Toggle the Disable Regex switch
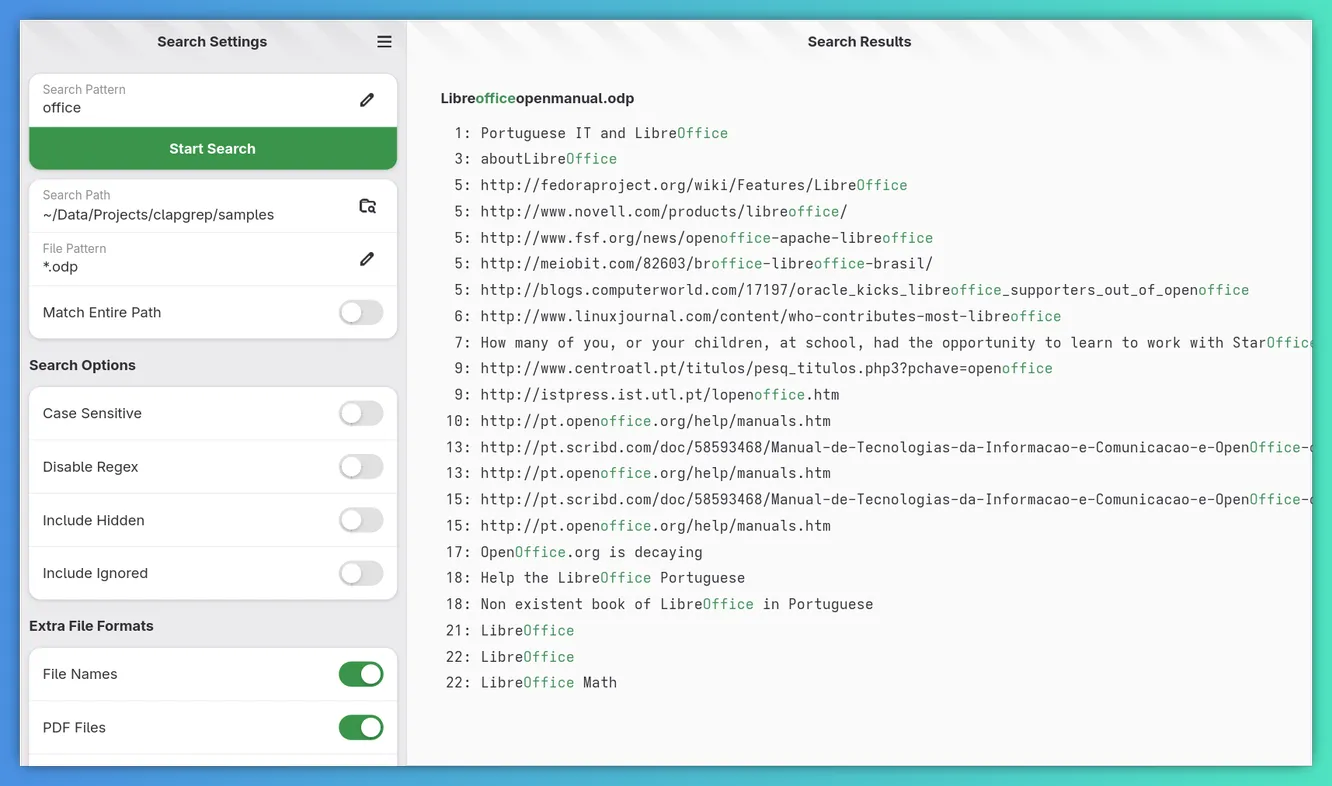1332x786 pixels. coord(361,467)
